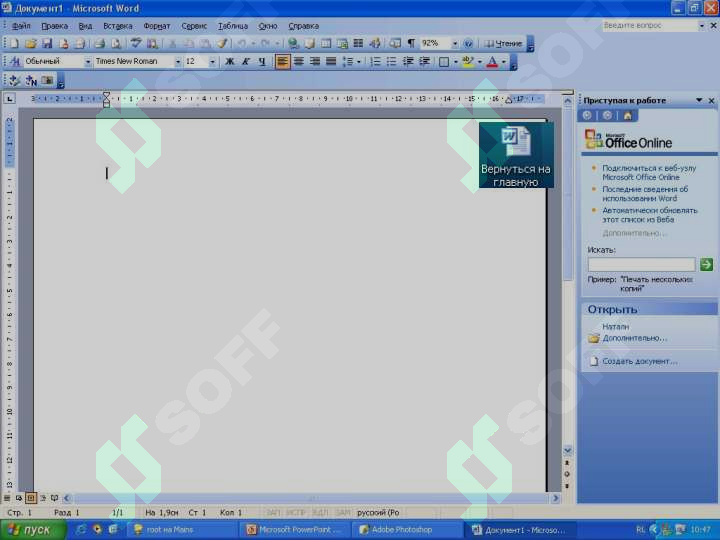Screen dimensions: 720x540
Task: Expand the highlight color dropdown arrow
Action: click(x=480, y=62)
